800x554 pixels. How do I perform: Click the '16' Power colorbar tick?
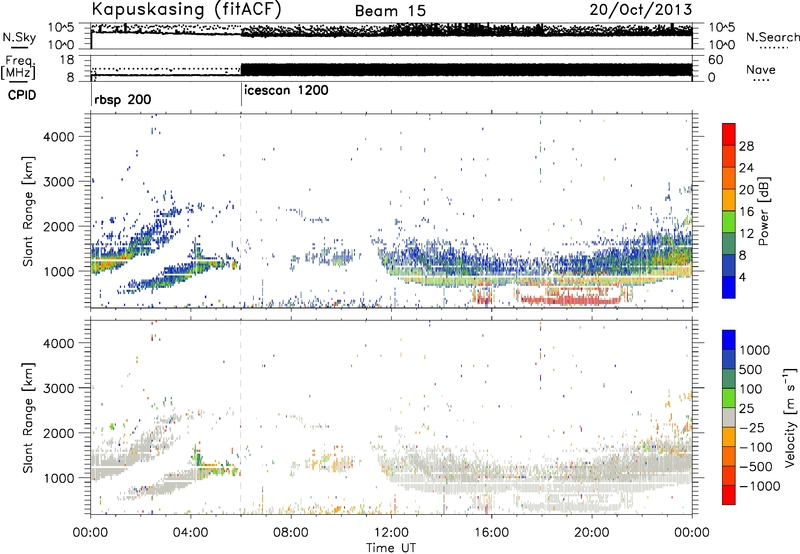pos(746,212)
